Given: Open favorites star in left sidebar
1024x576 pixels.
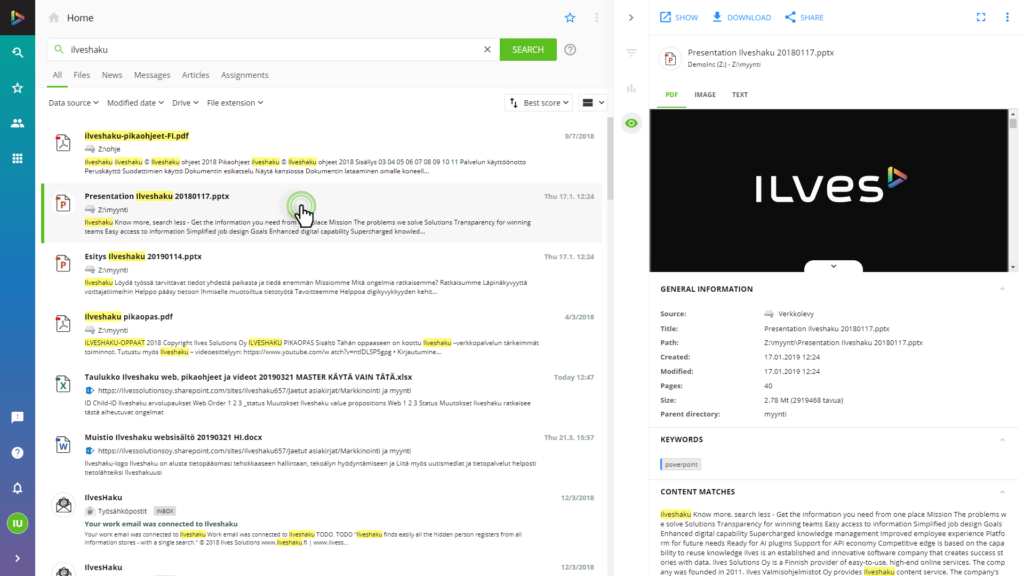Looking at the screenshot, I should [x=18, y=88].
